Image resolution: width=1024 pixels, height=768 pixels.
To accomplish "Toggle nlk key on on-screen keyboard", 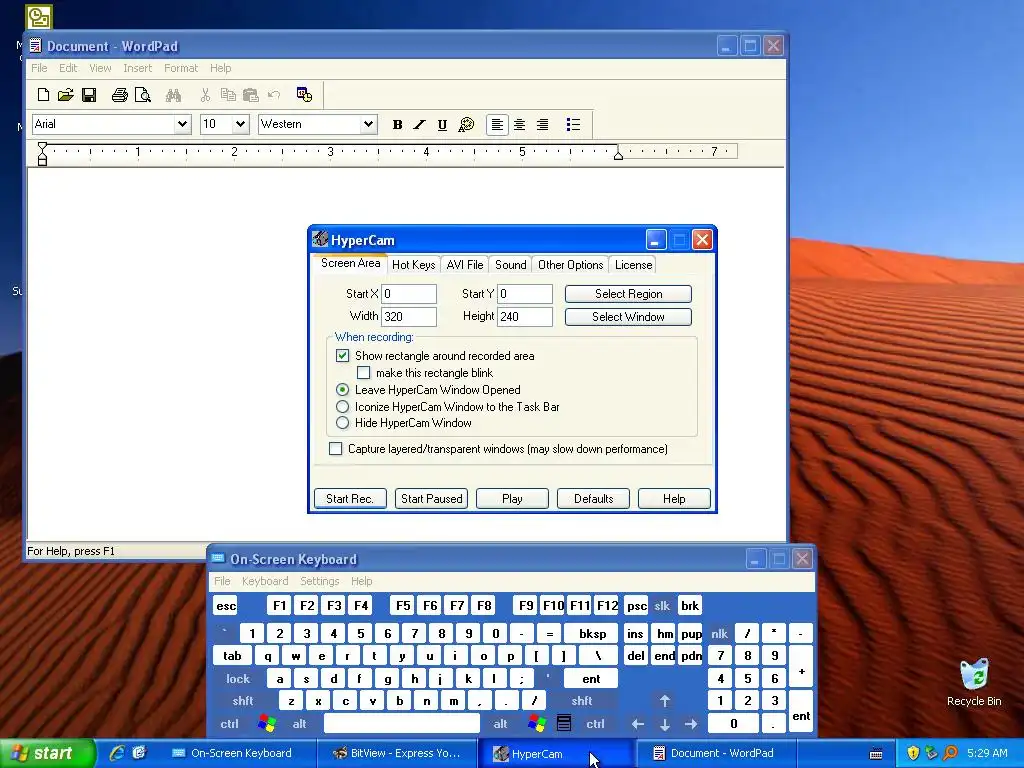I will [720, 633].
